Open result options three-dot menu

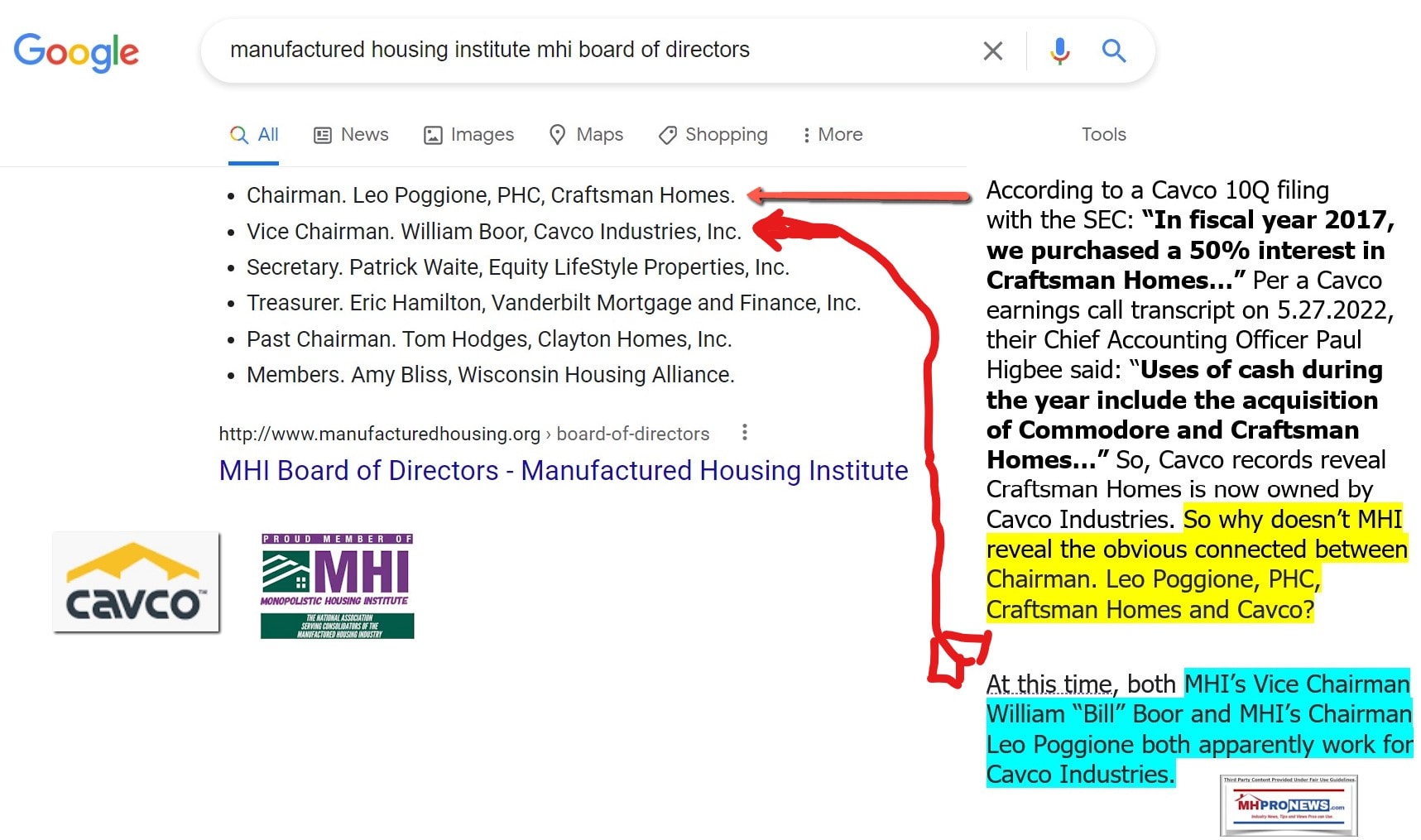tap(744, 432)
